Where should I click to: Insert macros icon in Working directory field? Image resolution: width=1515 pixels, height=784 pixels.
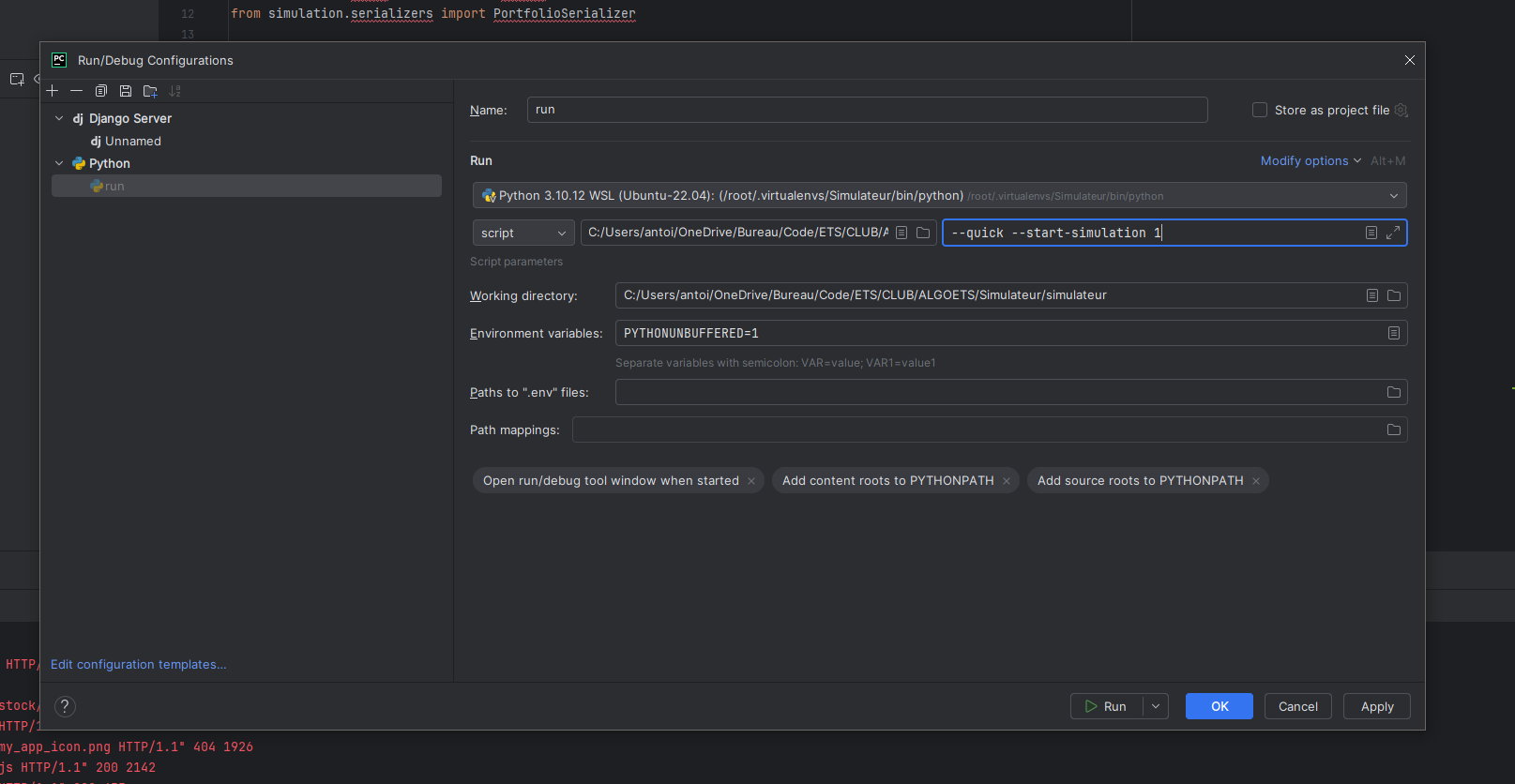1372,295
